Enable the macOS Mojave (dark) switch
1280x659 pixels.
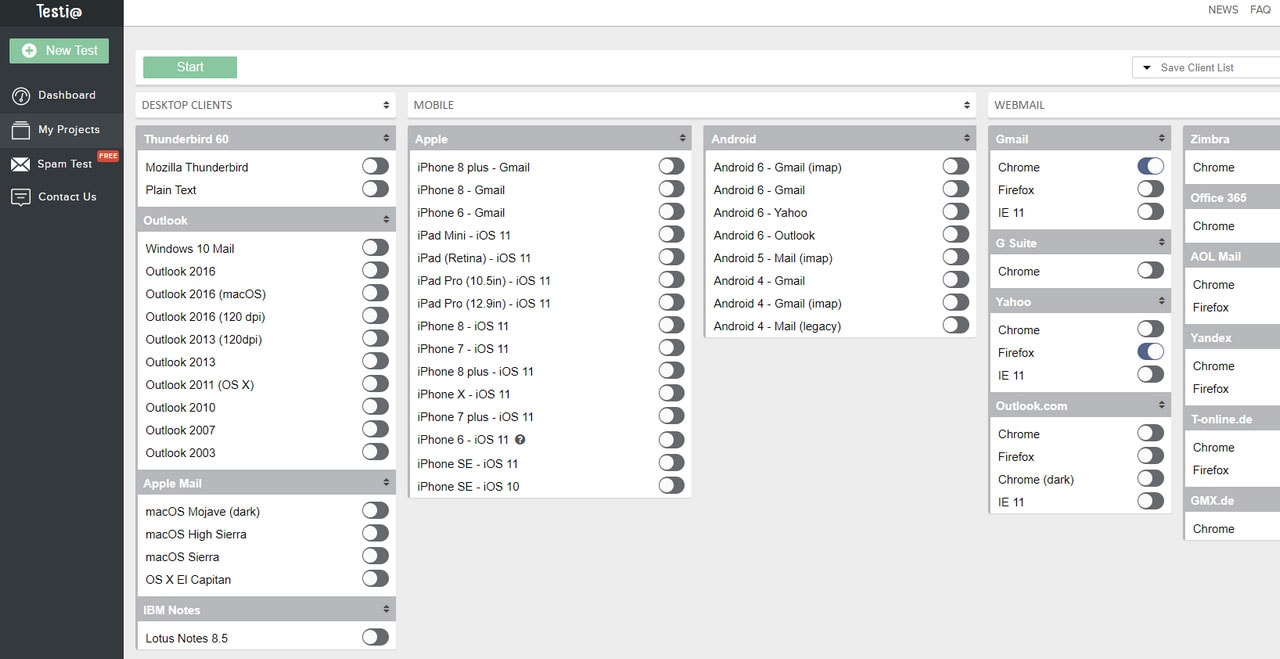click(375, 511)
